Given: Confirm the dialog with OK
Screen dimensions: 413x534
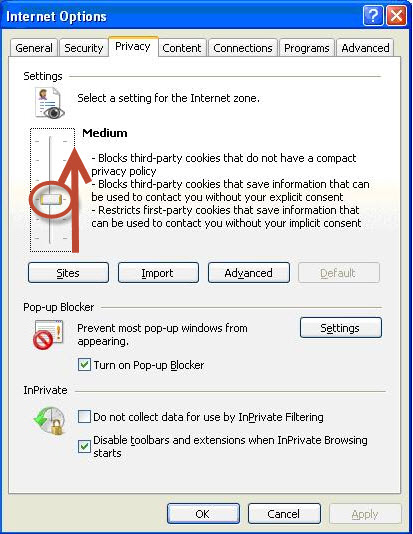Looking at the screenshot, I should [203, 514].
